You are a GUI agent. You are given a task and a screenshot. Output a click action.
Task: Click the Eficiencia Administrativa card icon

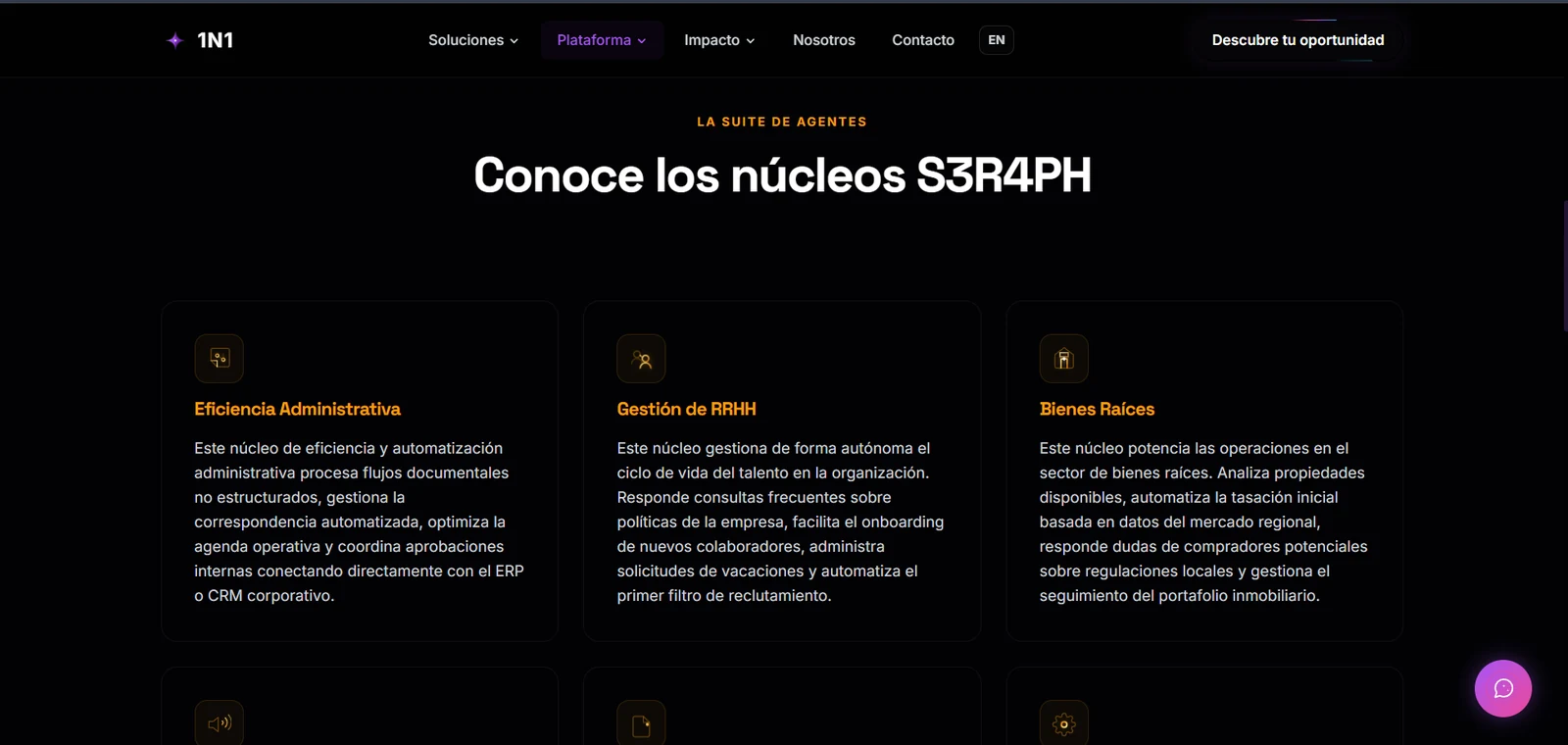(220, 359)
